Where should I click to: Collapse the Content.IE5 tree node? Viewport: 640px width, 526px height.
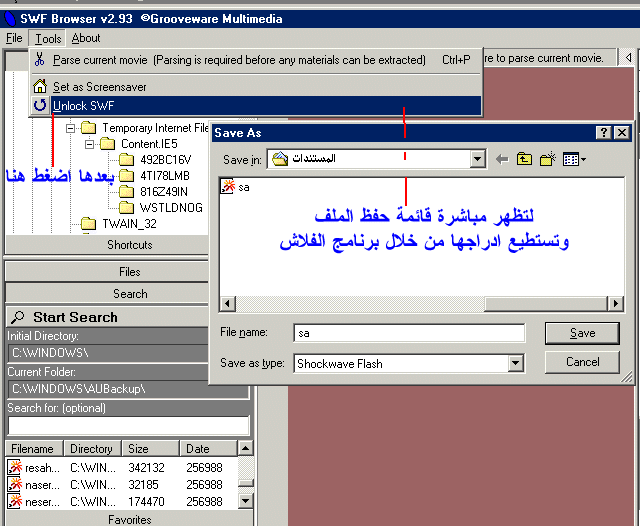click(89, 144)
